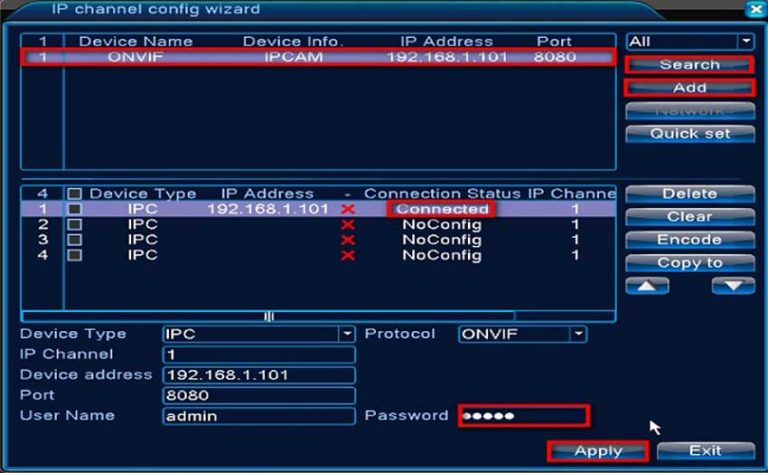Check the box for channel 1 IPC
Viewport: 768px width, 473px height.
coord(75,210)
